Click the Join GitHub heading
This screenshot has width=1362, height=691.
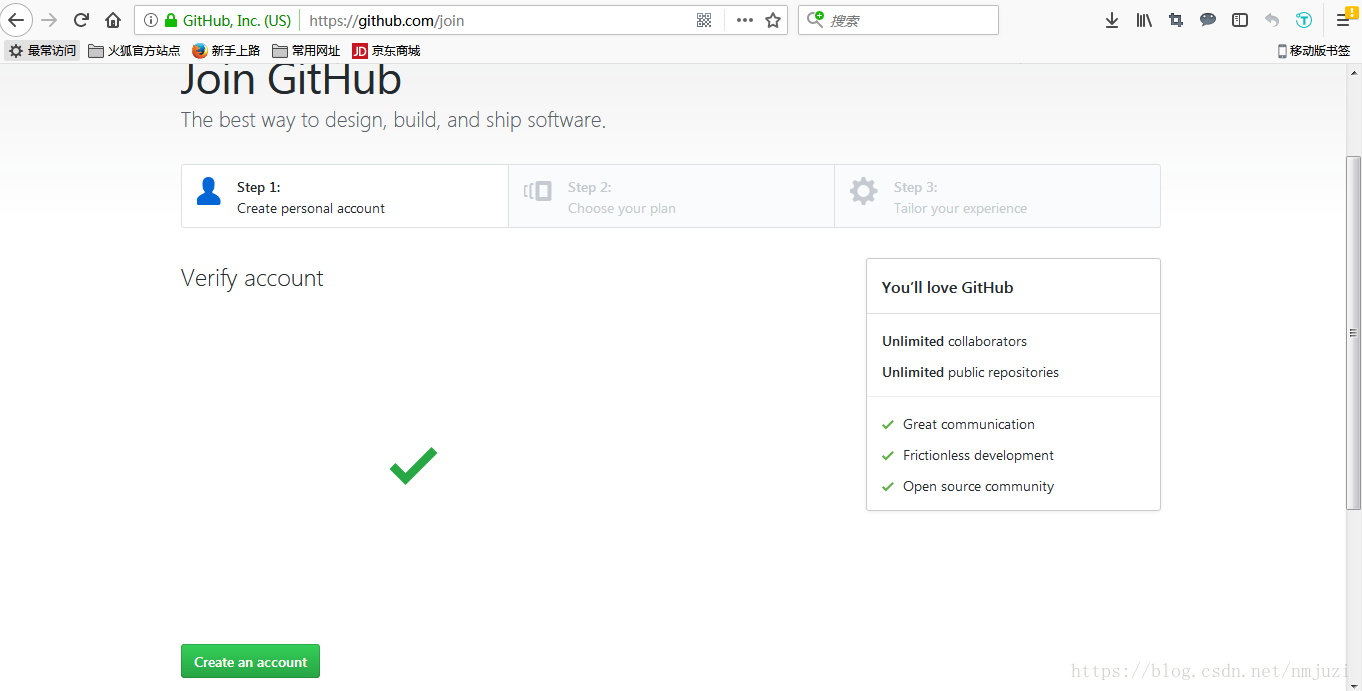291,80
